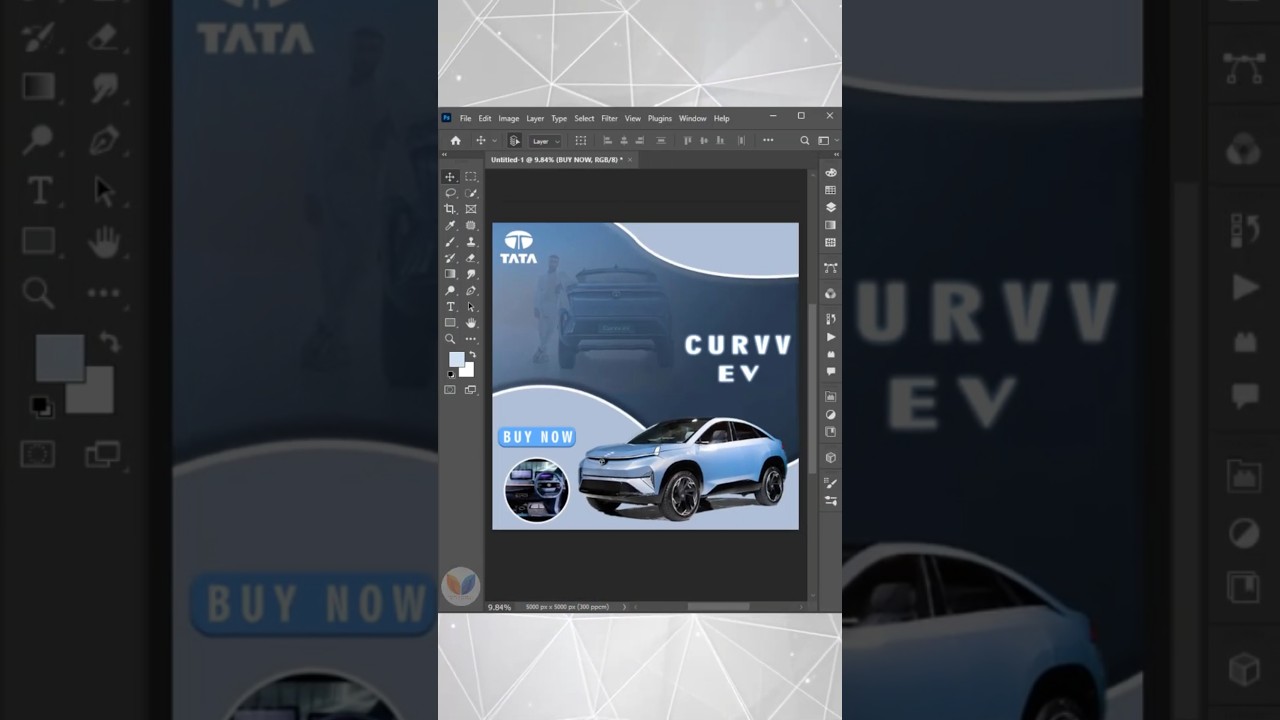Close the Untitled-1 document tab
This screenshot has width=1280, height=720.
point(630,160)
